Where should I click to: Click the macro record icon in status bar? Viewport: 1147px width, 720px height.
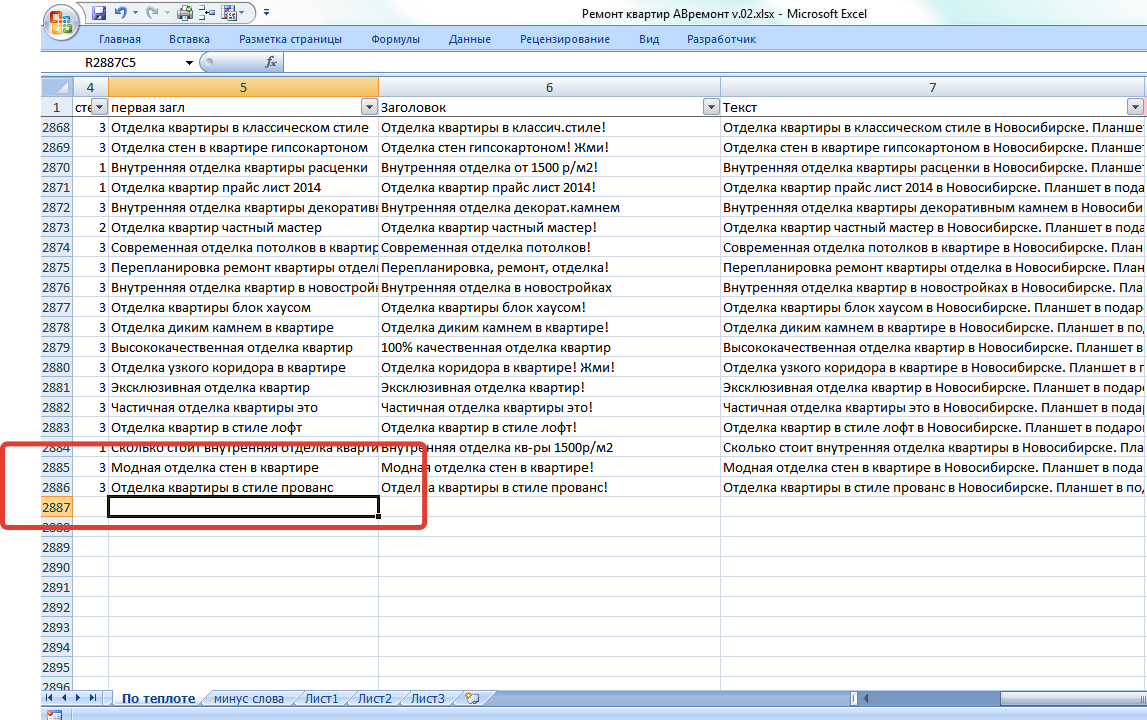(x=54, y=715)
